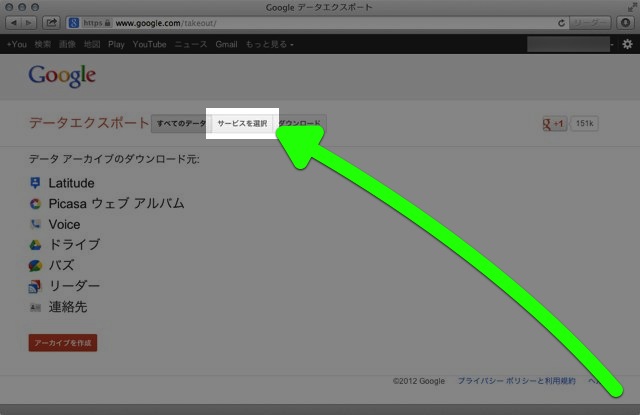Click the ドライブ text
Screen dimensions: 640x415
click(74, 244)
